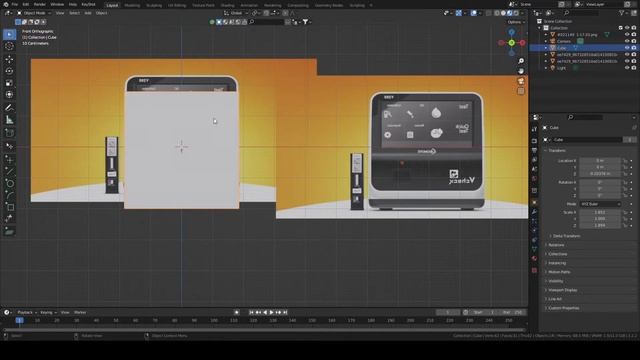
Task: Open rotation Mode XYZ Euler dropdown
Action: point(600,204)
